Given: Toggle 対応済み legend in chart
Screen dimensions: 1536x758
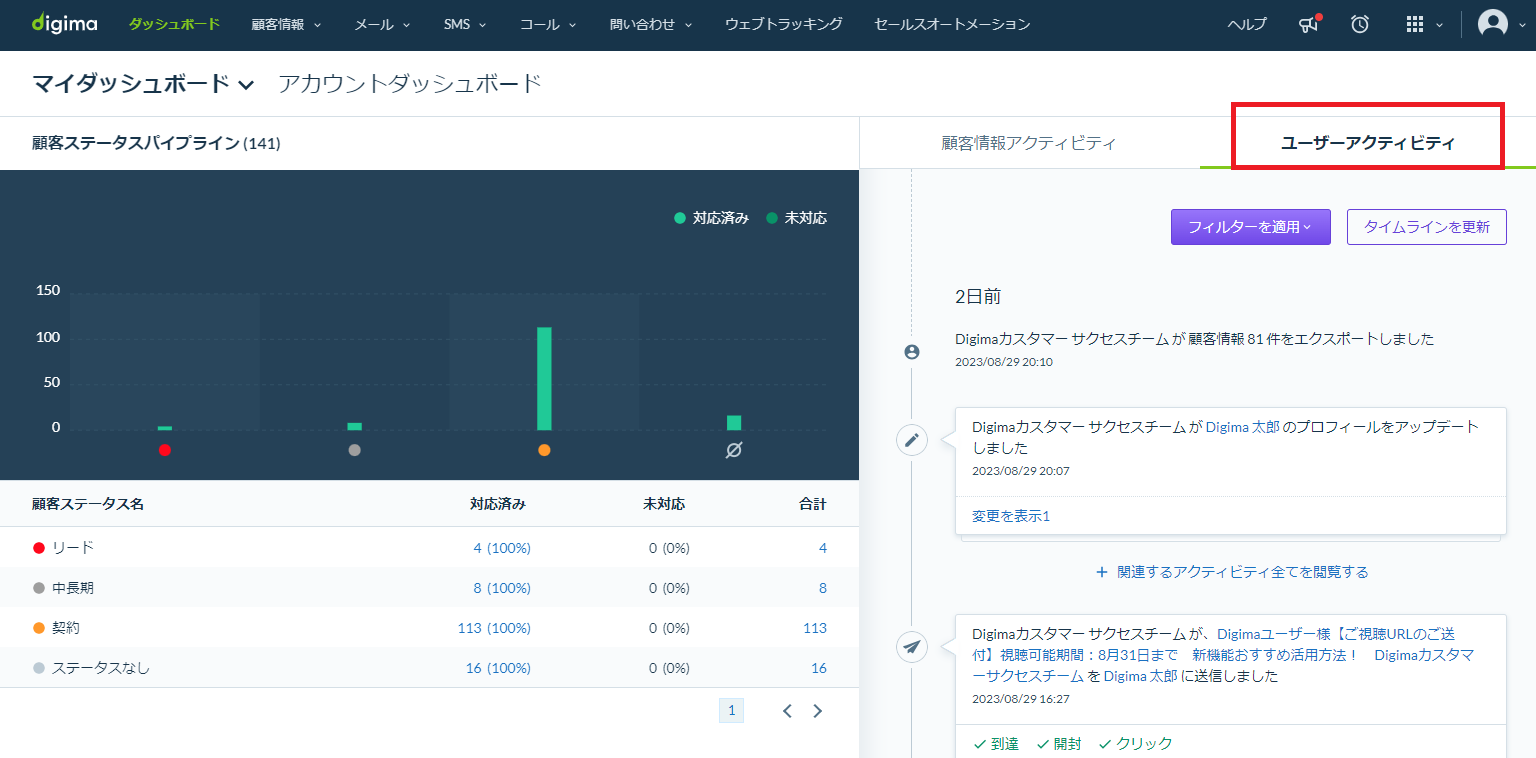Looking at the screenshot, I should pos(711,218).
